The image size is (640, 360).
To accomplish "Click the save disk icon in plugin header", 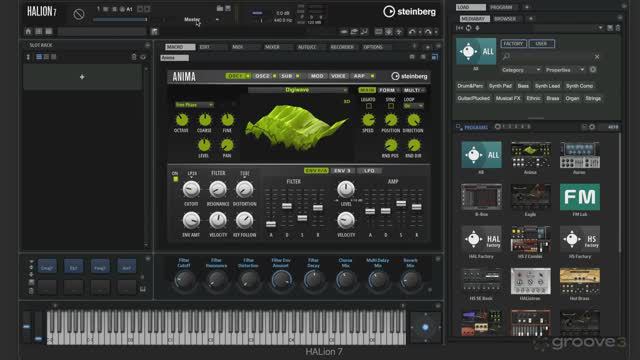I will coord(228,8).
